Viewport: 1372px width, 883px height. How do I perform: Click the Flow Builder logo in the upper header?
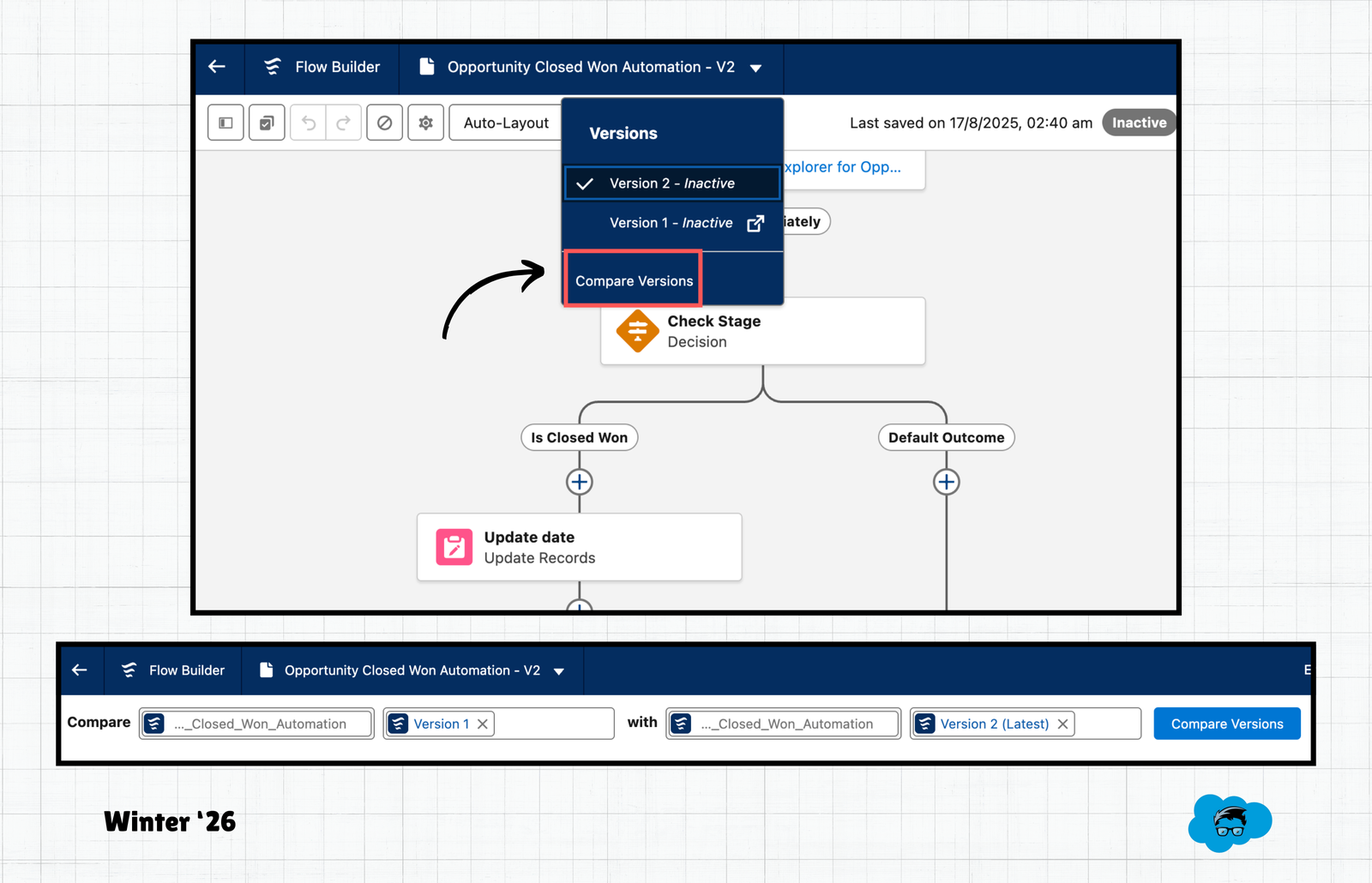(x=273, y=67)
